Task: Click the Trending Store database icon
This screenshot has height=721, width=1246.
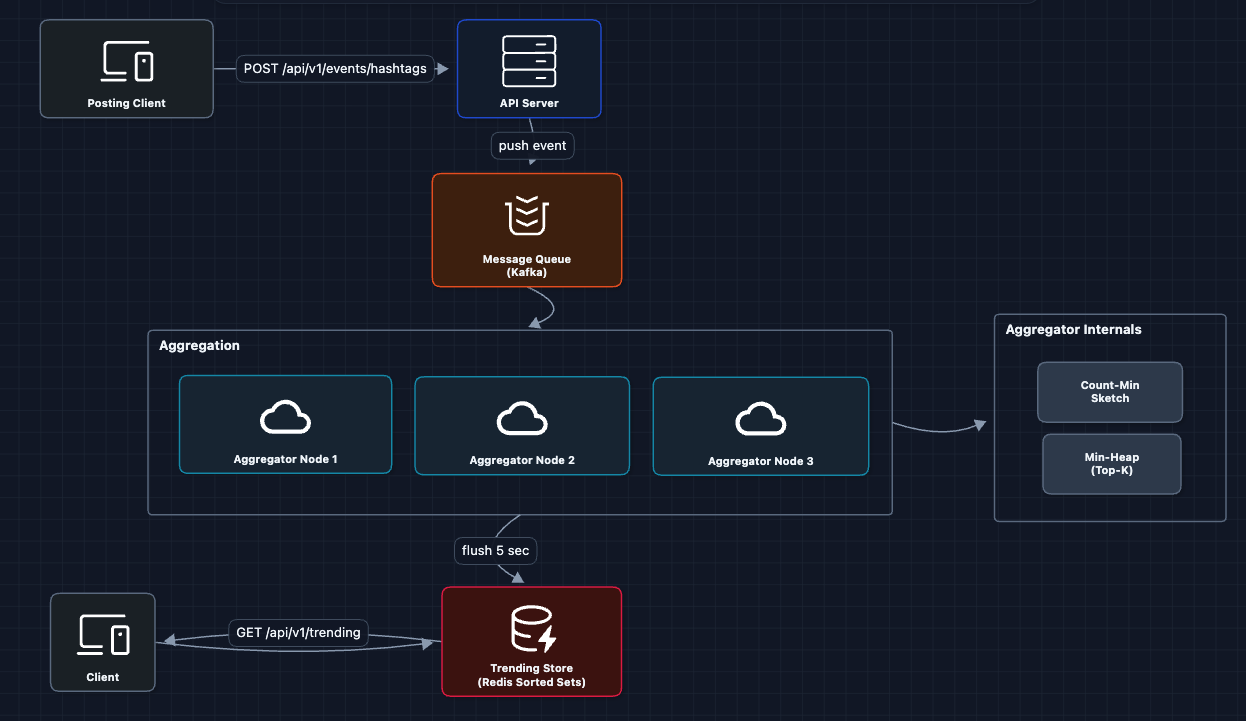Action: [x=531, y=629]
